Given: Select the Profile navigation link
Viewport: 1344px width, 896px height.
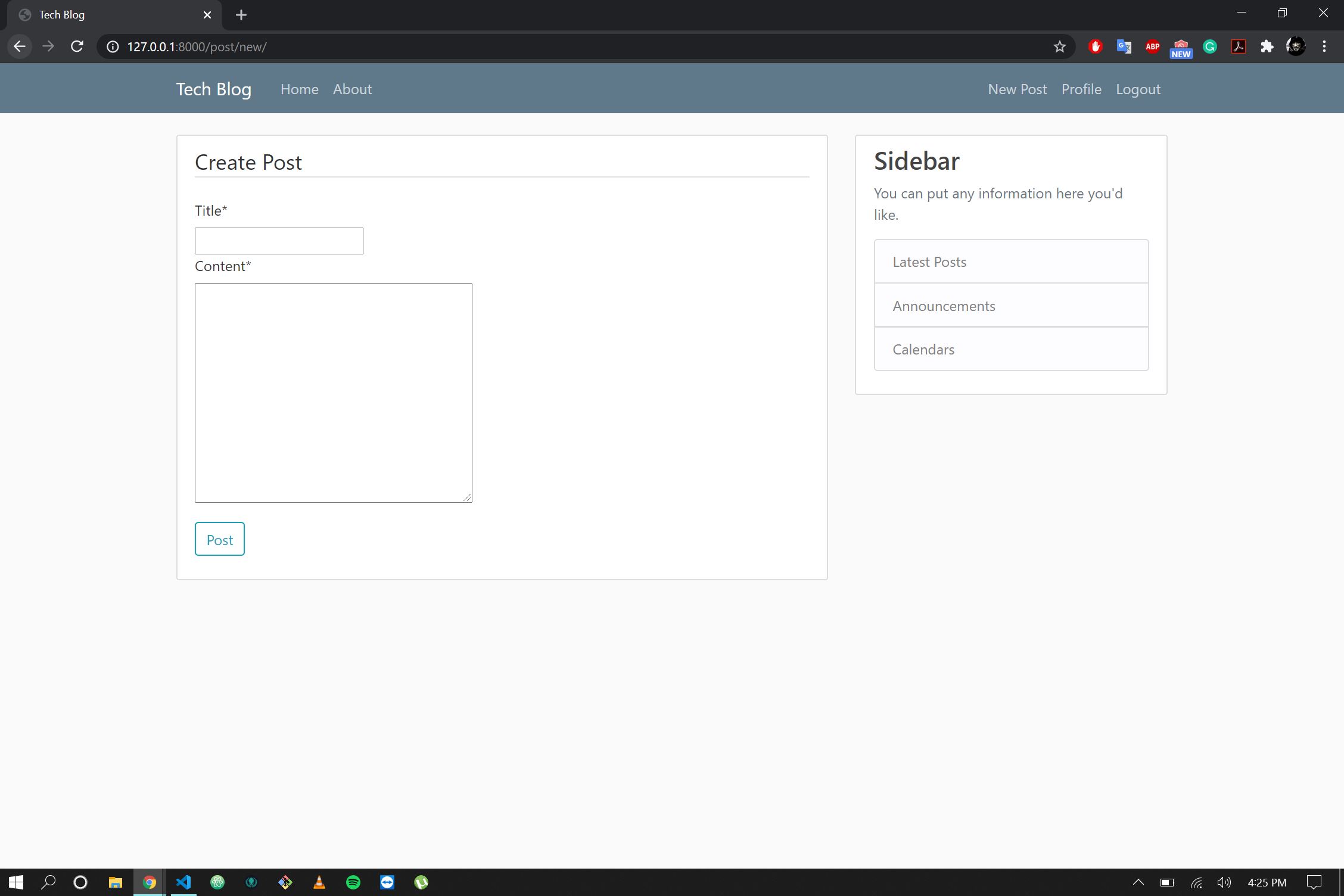Looking at the screenshot, I should [x=1081, y=89].
